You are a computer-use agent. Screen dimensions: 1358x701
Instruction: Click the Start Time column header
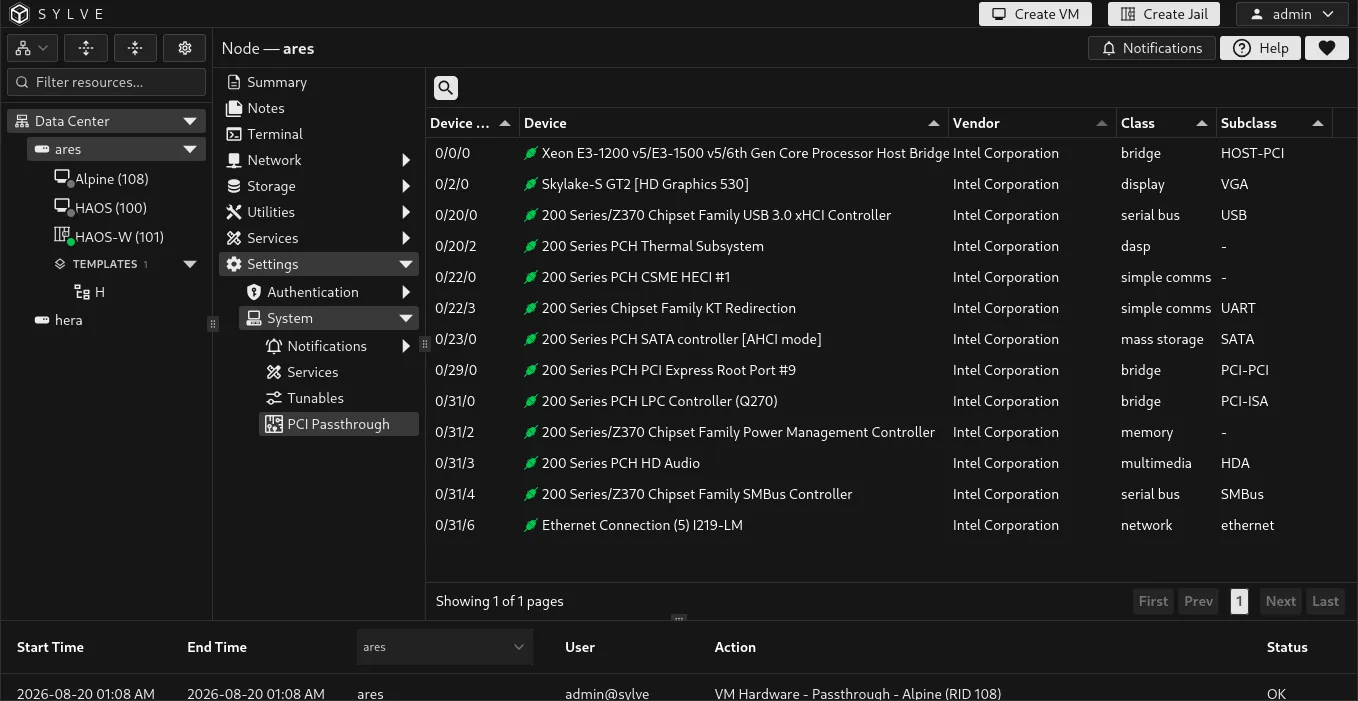pos(50,647)
